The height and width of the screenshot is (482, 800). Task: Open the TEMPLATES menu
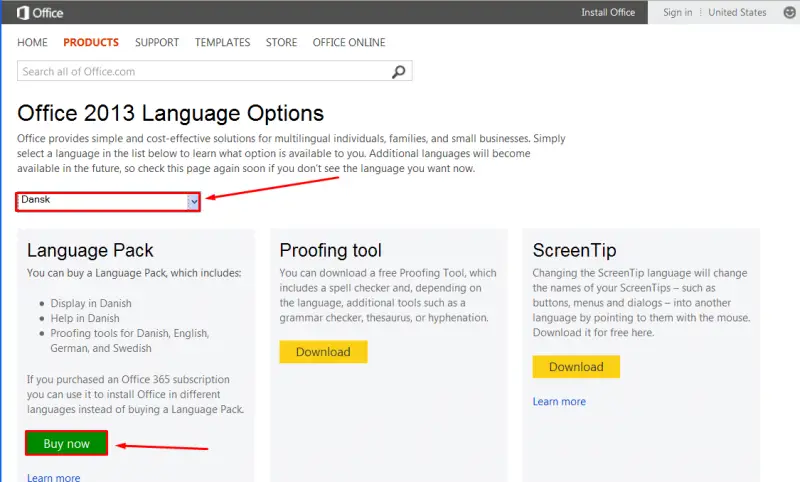pos(222,42)
